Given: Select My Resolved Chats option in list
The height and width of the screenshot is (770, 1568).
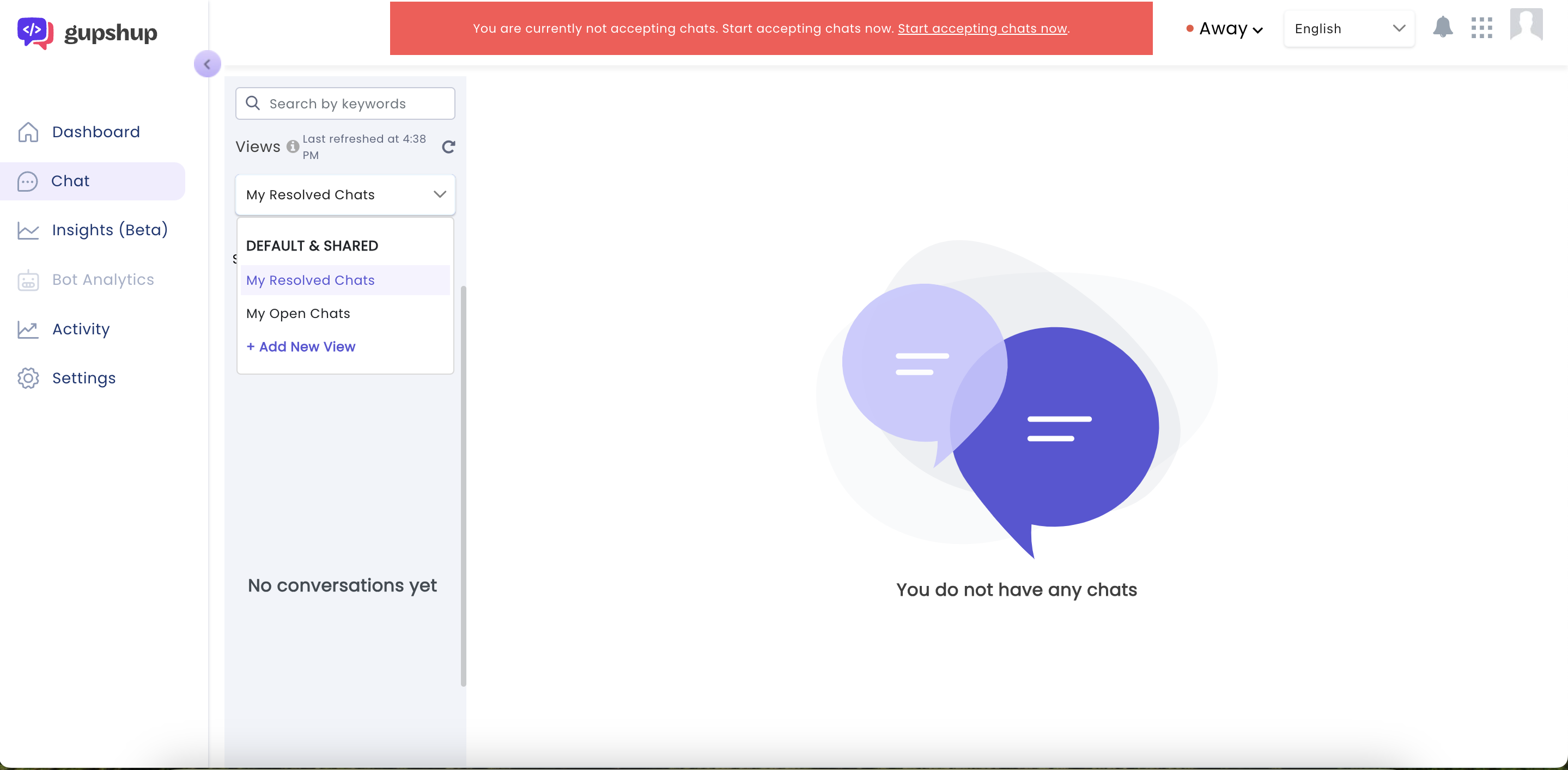Looking at the screenshot, I should point(345,280).
